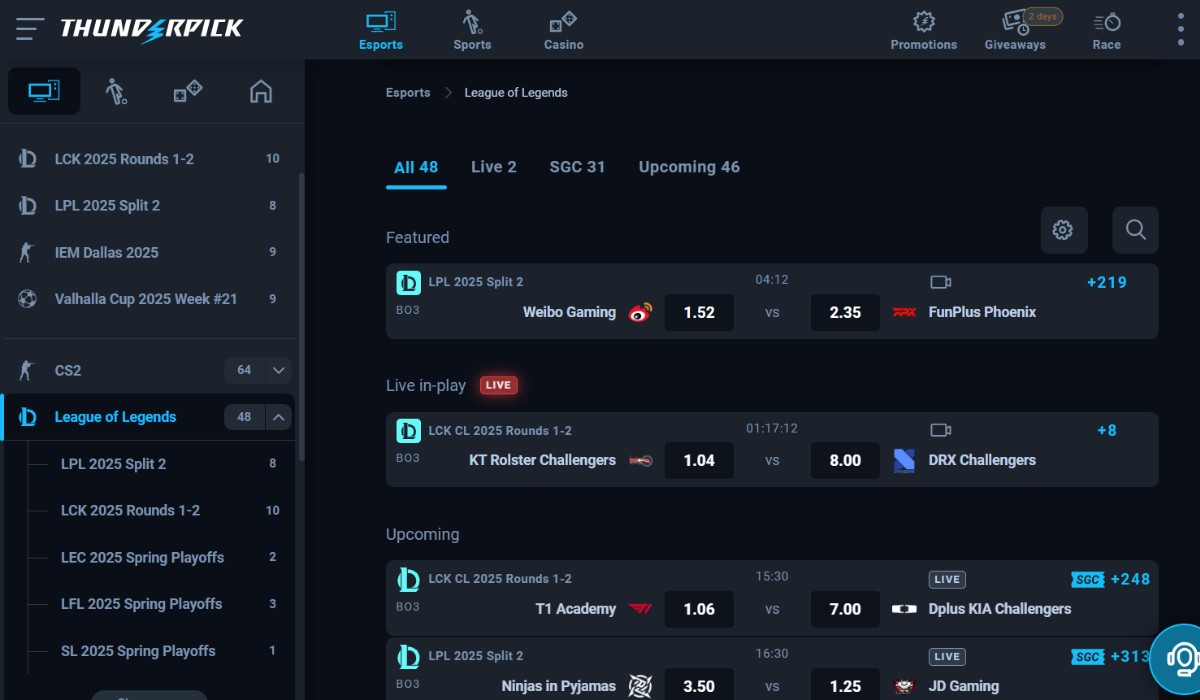Open the Casino section from top navigation
This screenshot has width=1200, height=700.
pyautogui.click(x=563, y=30)
